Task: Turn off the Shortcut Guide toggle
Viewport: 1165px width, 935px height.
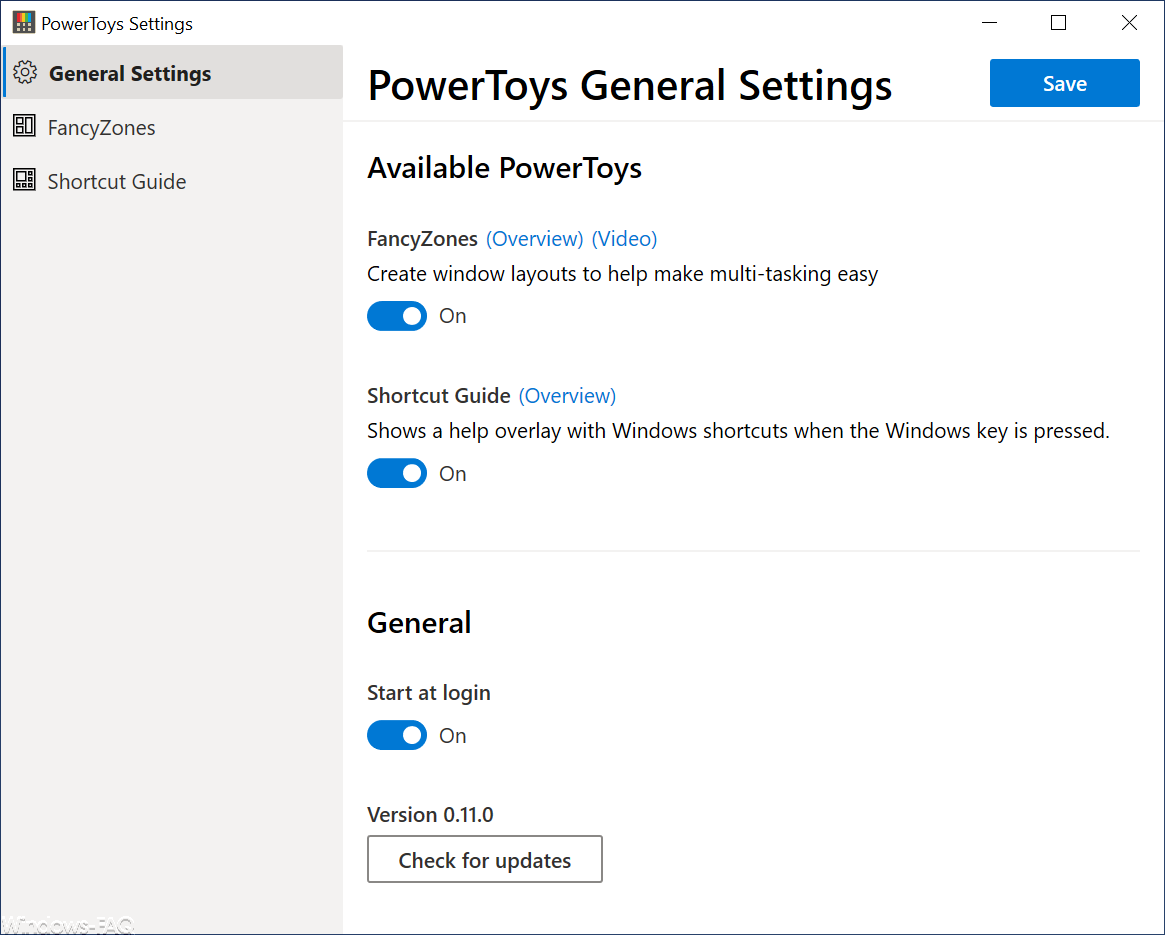Action: 397,473
